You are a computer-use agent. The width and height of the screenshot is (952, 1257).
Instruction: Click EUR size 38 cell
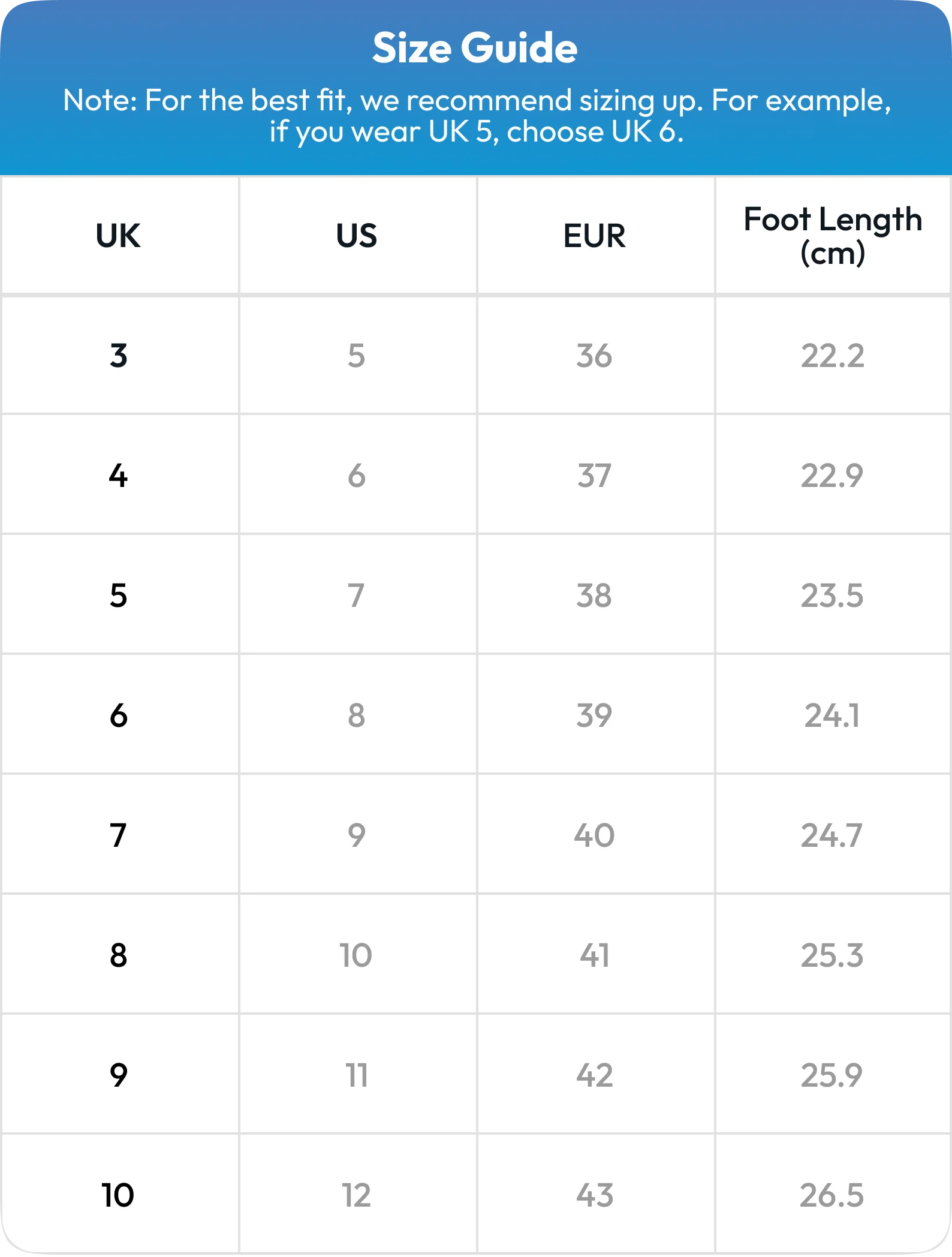point(595,595)
